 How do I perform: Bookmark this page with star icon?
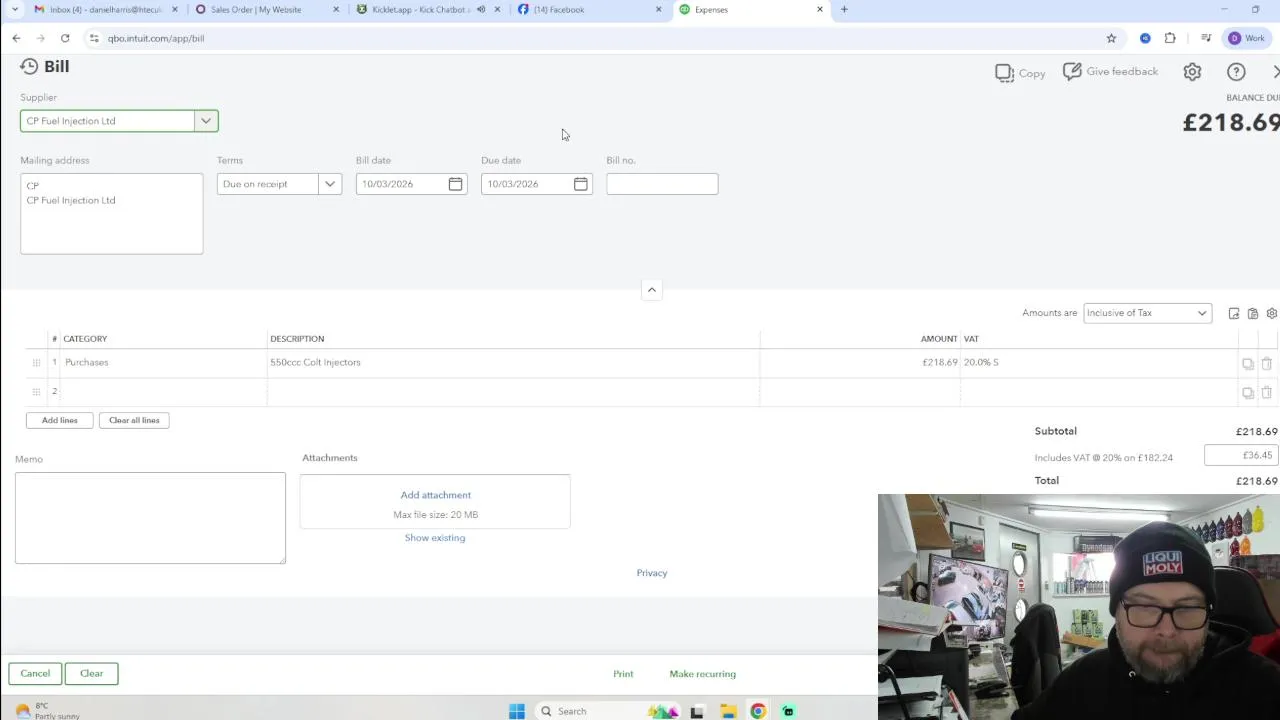tap(1111, 38)
